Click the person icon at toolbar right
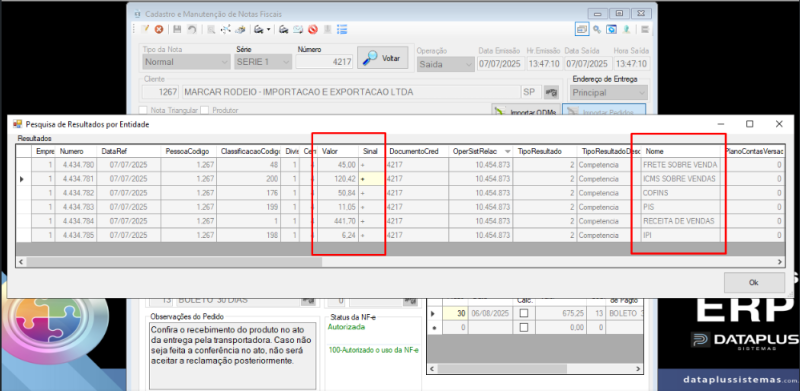The height and width of the screenshot is (391, 800). 626,30
